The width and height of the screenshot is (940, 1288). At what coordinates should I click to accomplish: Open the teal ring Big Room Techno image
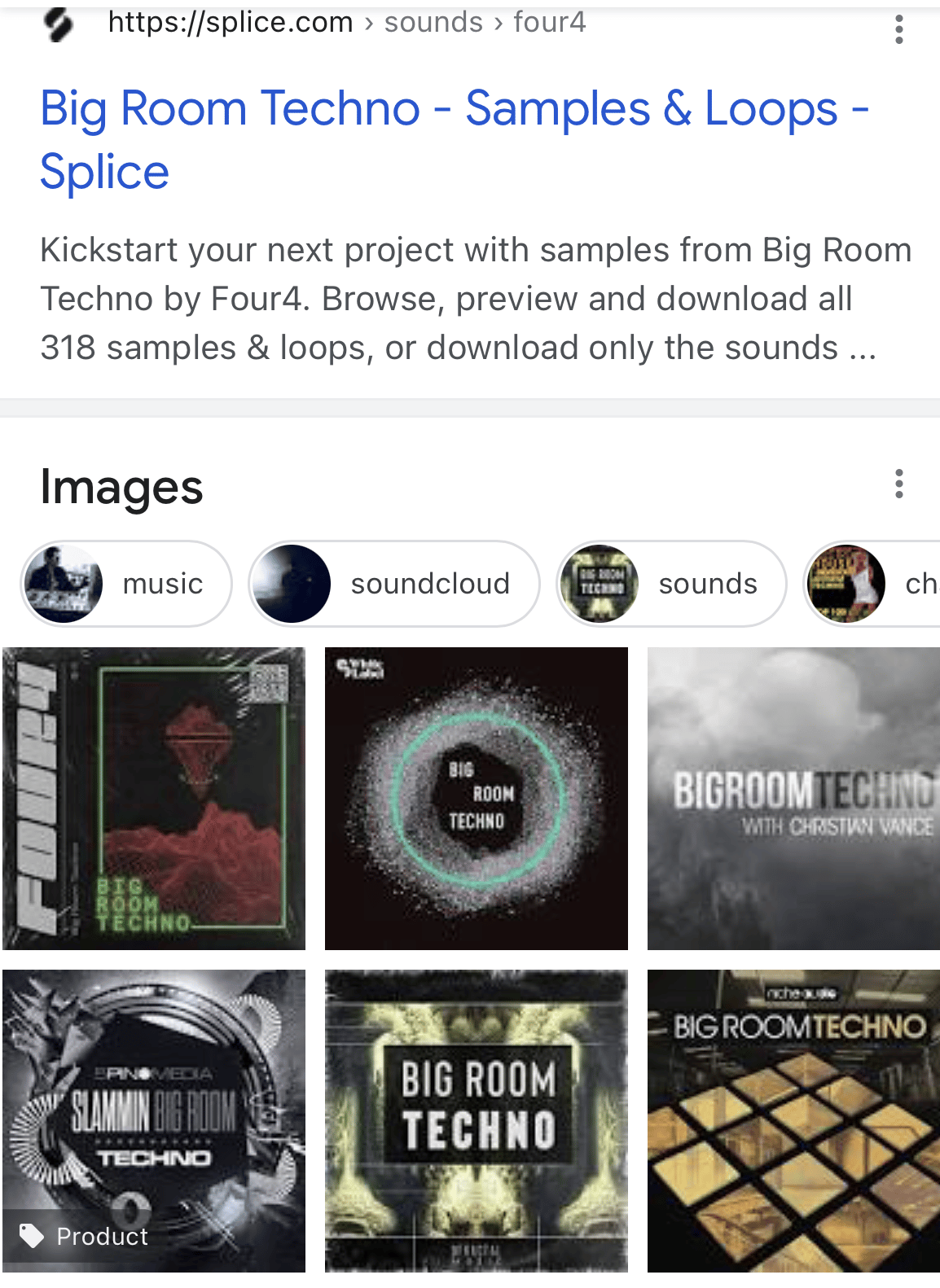pos(477,798)
